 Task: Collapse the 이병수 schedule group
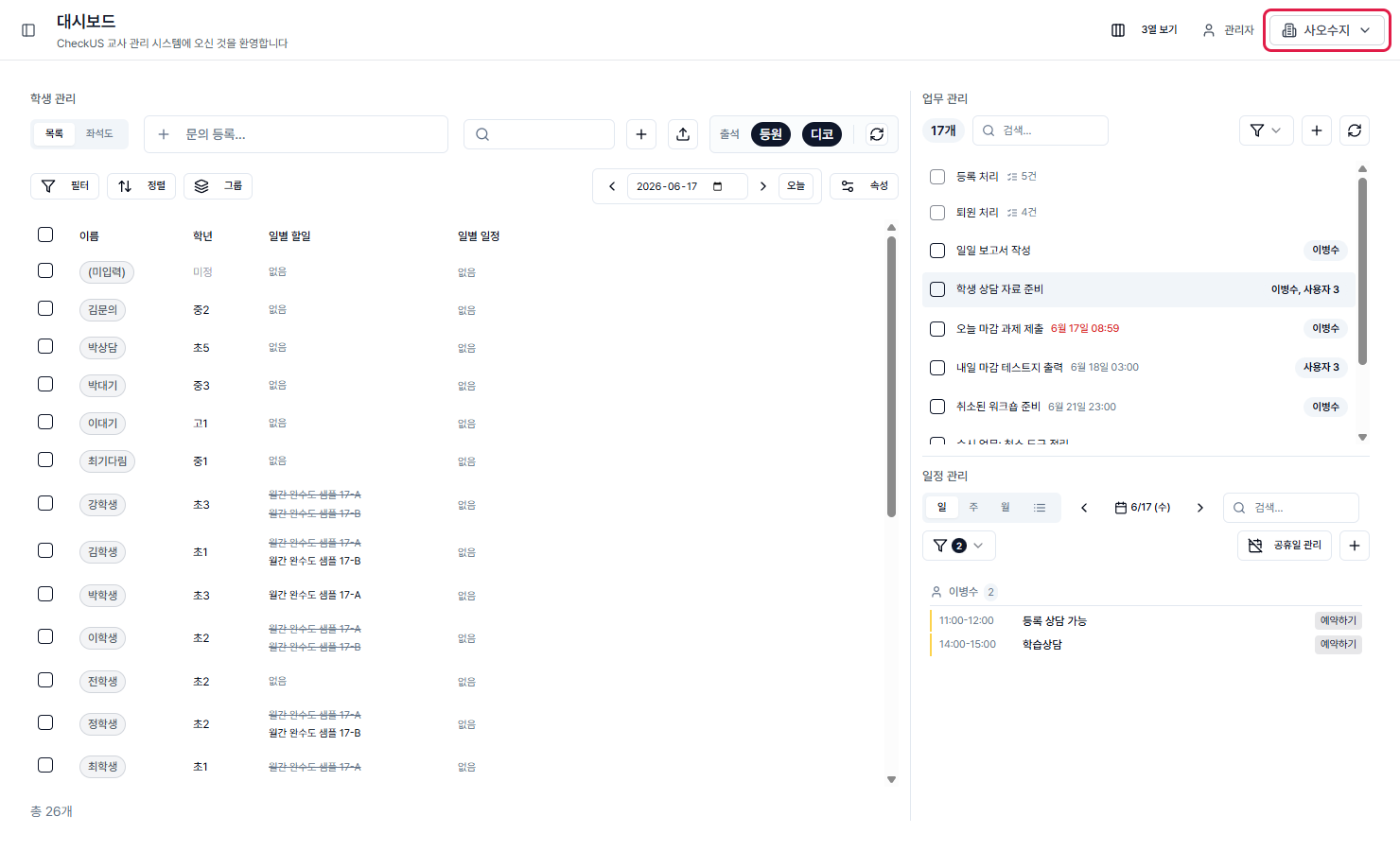tap(963, 592)
